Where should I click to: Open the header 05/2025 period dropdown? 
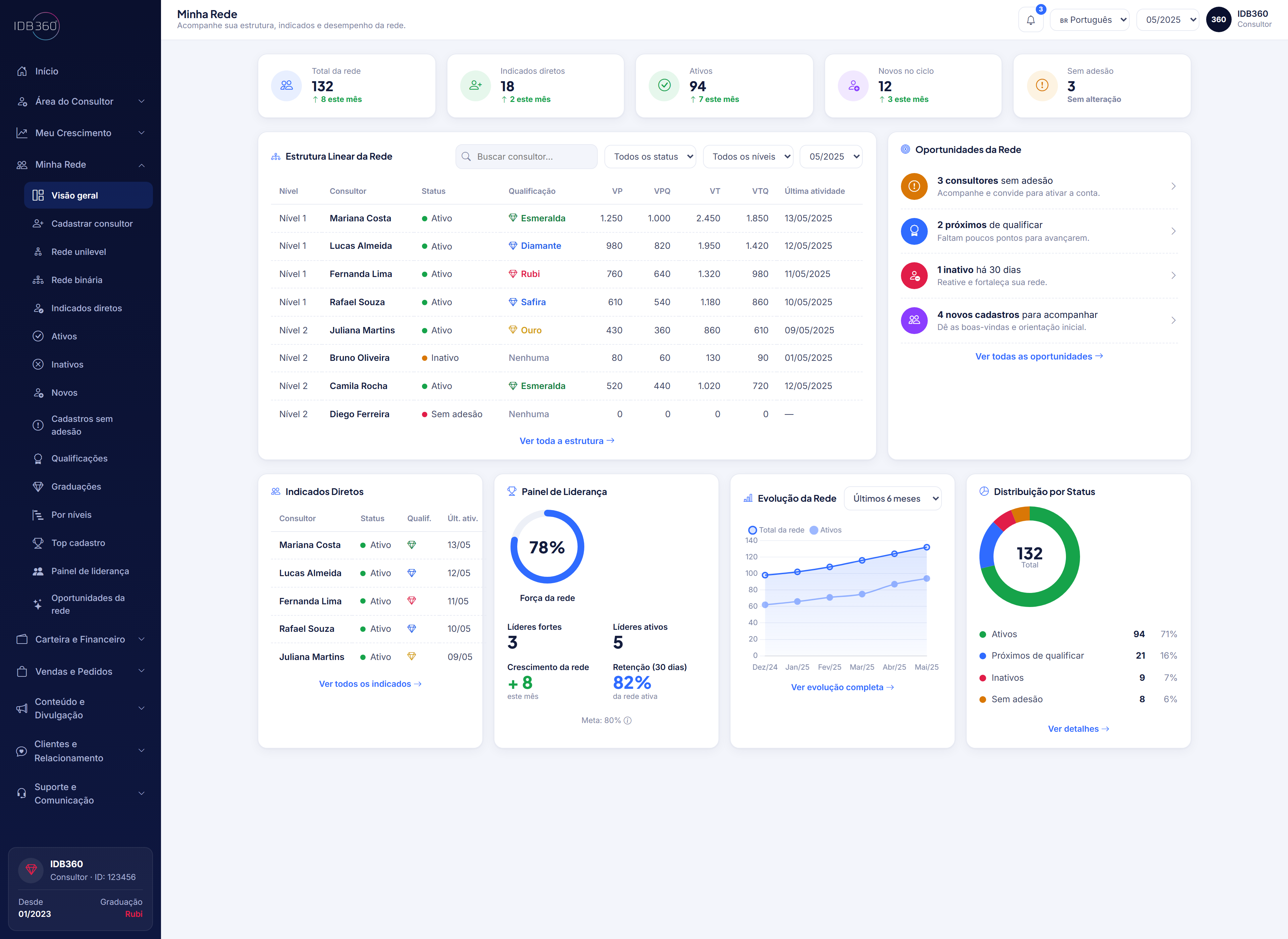click(x=1168, y=20)
